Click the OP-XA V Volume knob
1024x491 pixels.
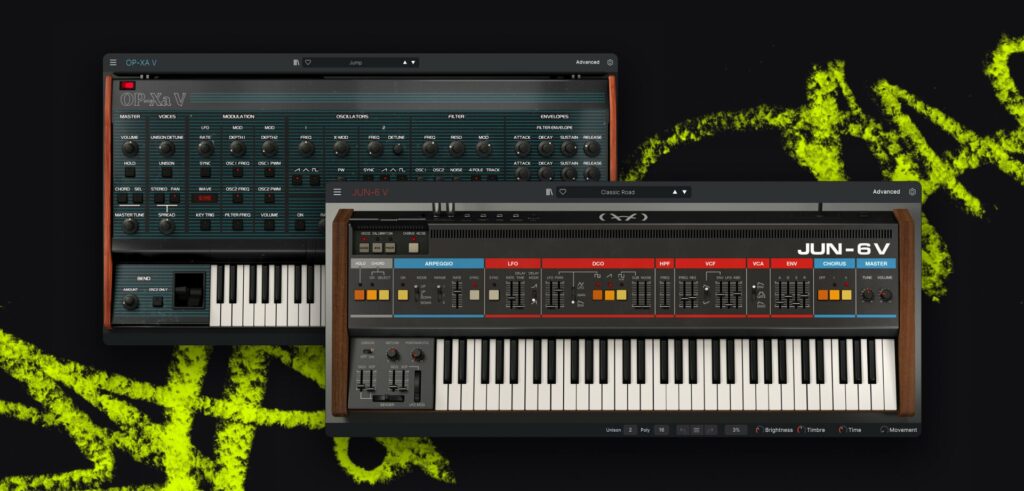130,148
